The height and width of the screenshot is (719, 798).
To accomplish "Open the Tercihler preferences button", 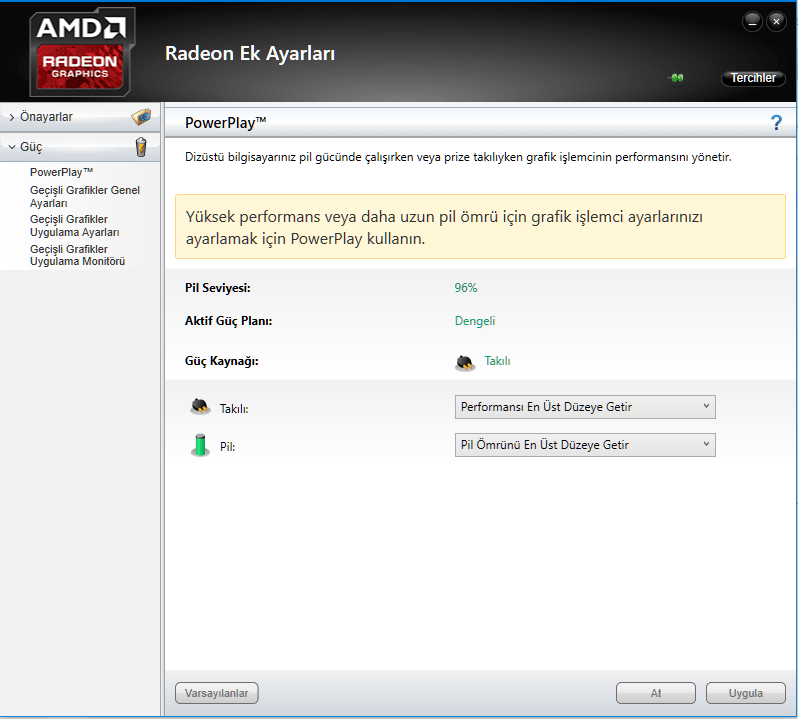I will tap(753, 78).
